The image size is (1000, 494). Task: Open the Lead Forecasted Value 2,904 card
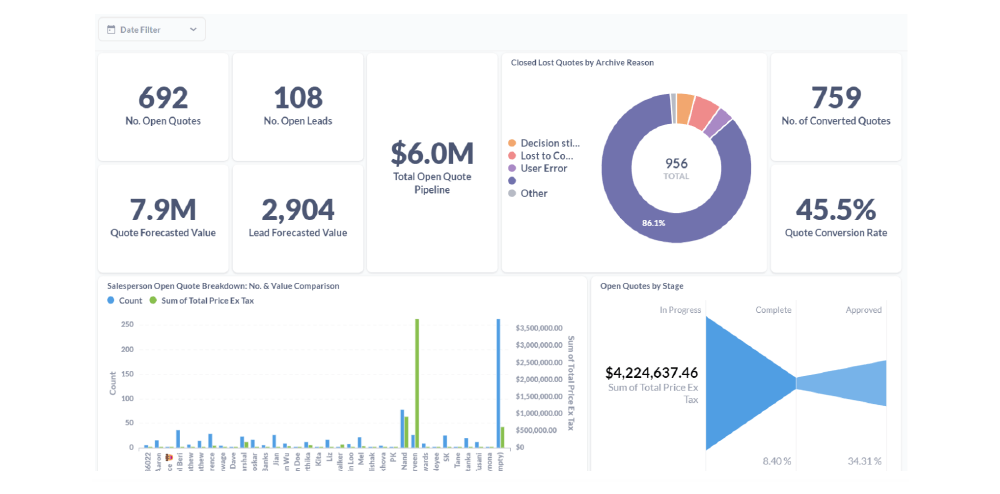tap(298, 218)
